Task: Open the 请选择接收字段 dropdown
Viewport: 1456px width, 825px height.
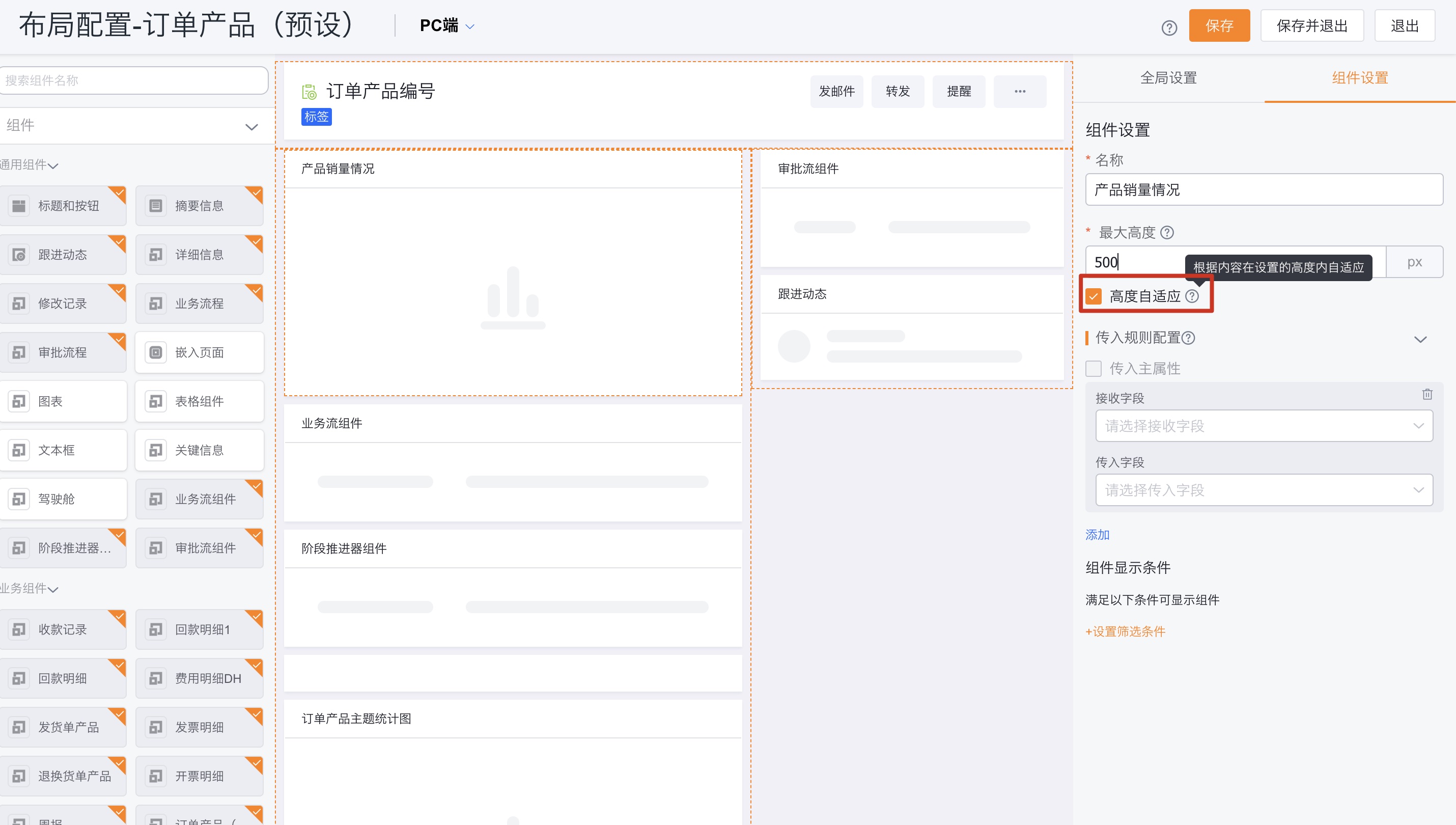Action: [1264, 426]
